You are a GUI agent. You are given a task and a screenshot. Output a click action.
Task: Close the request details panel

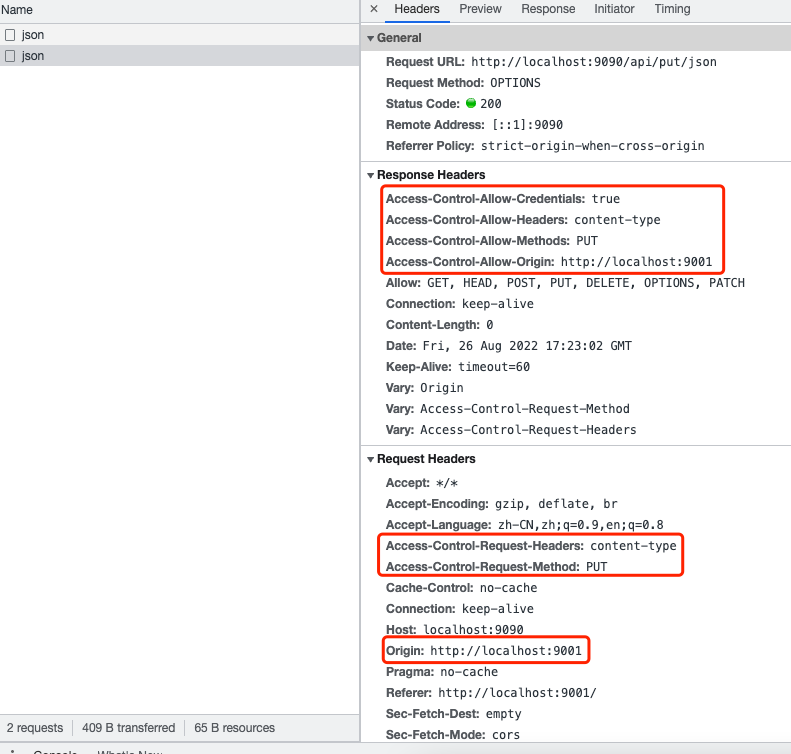click(374, 9)
